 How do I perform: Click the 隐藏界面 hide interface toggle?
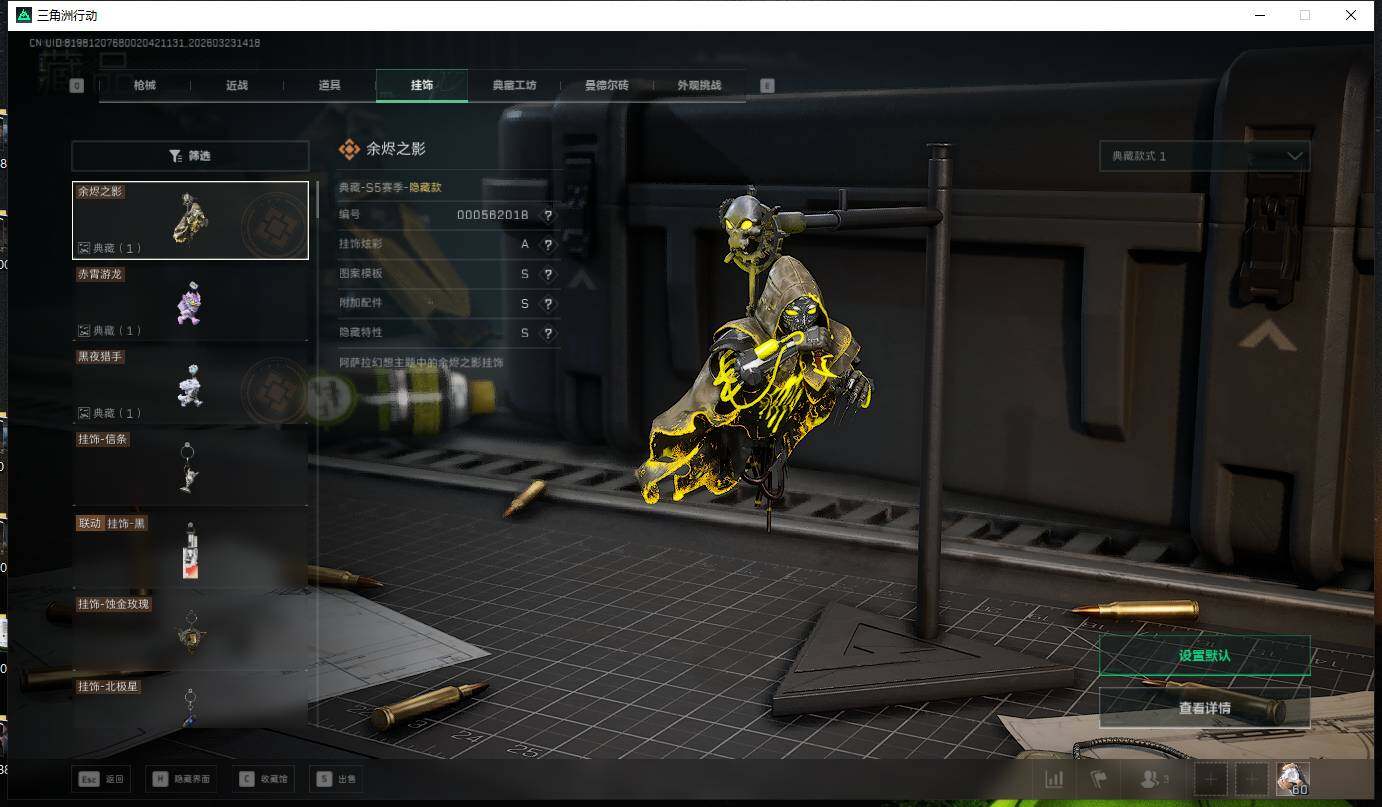(181, 779)
